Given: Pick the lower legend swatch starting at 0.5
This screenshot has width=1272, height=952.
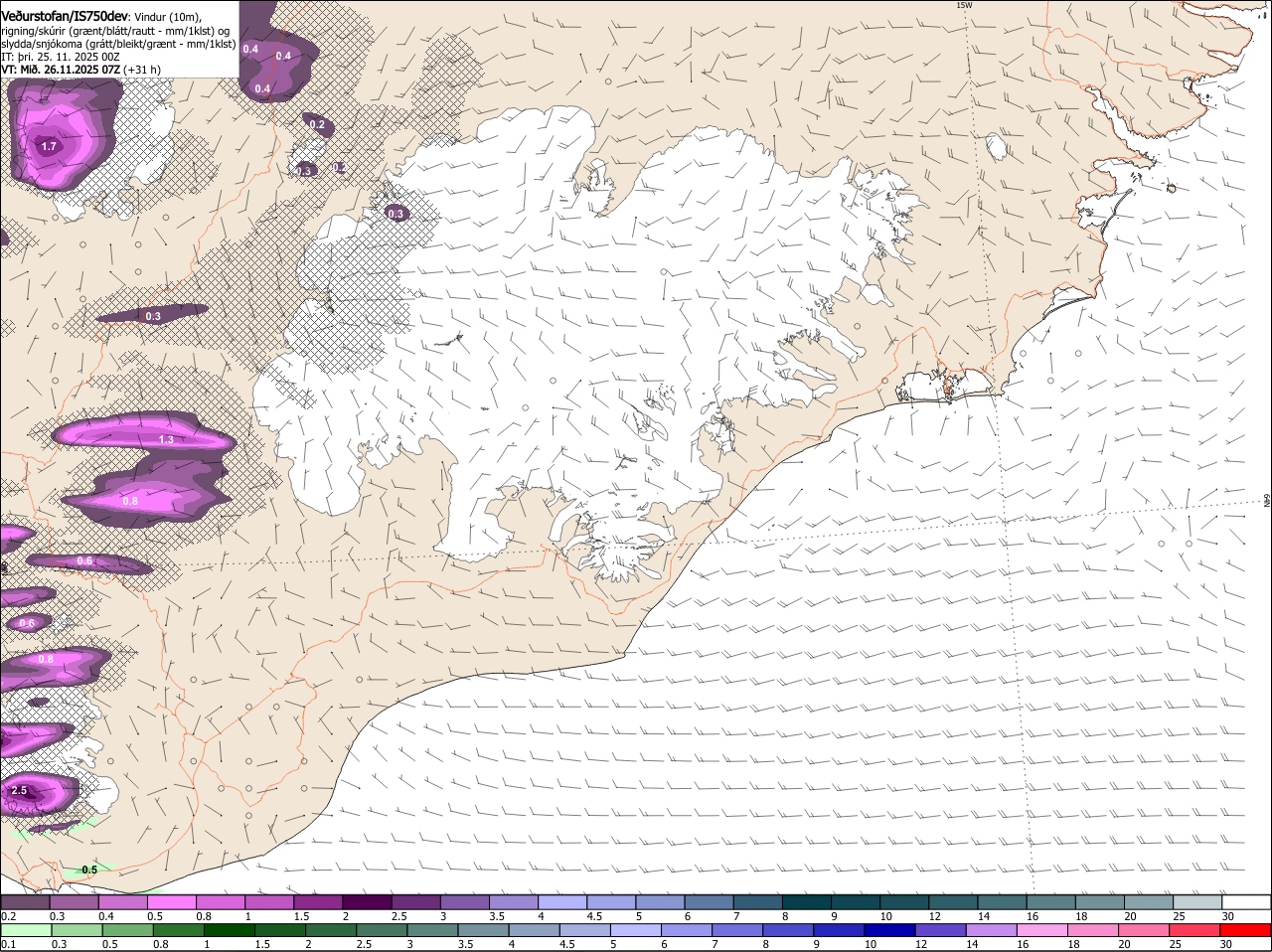Looking at the screenshot, I should (x=127, y=930).
